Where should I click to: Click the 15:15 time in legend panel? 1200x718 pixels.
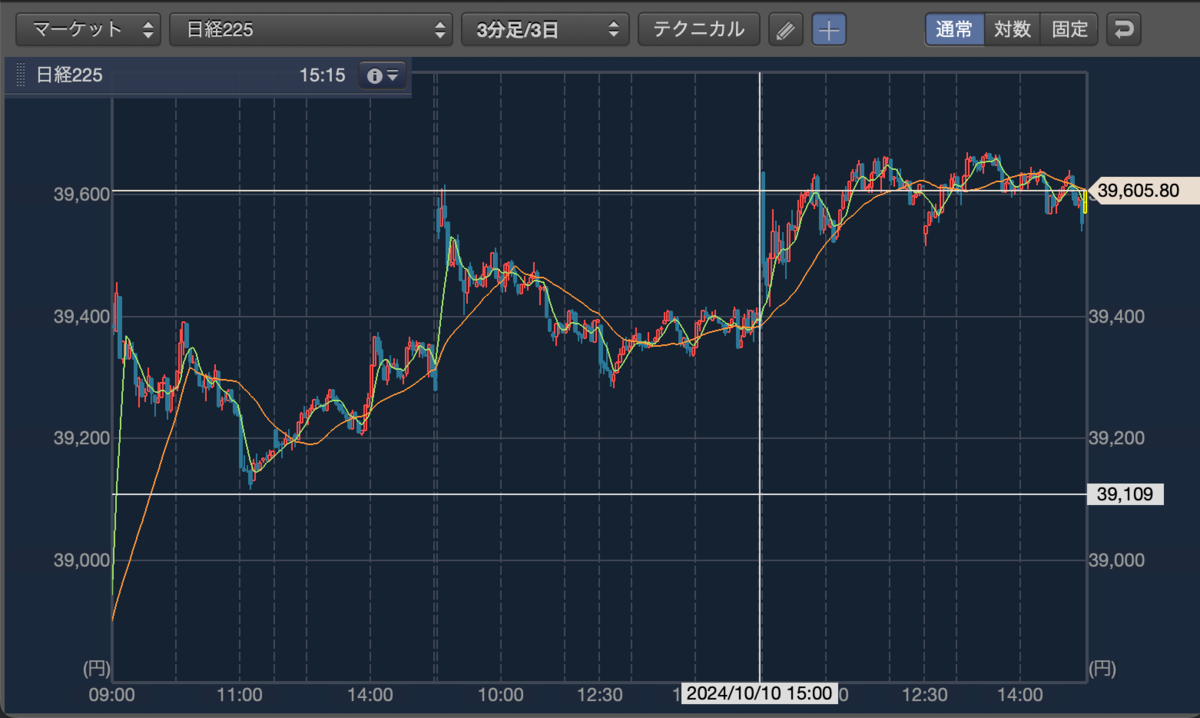tap(321, 75)
